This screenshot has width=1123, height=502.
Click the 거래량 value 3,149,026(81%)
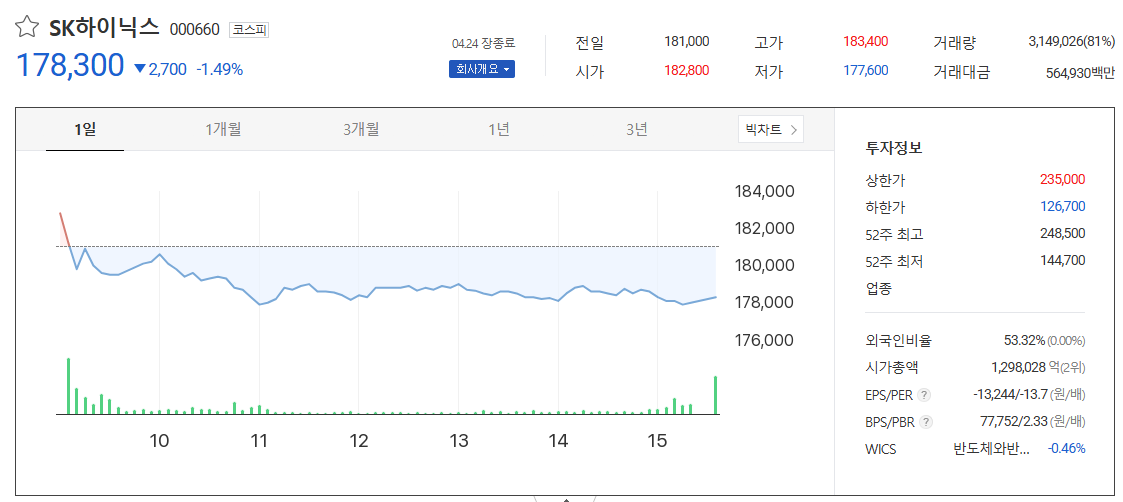(1071, 42)
